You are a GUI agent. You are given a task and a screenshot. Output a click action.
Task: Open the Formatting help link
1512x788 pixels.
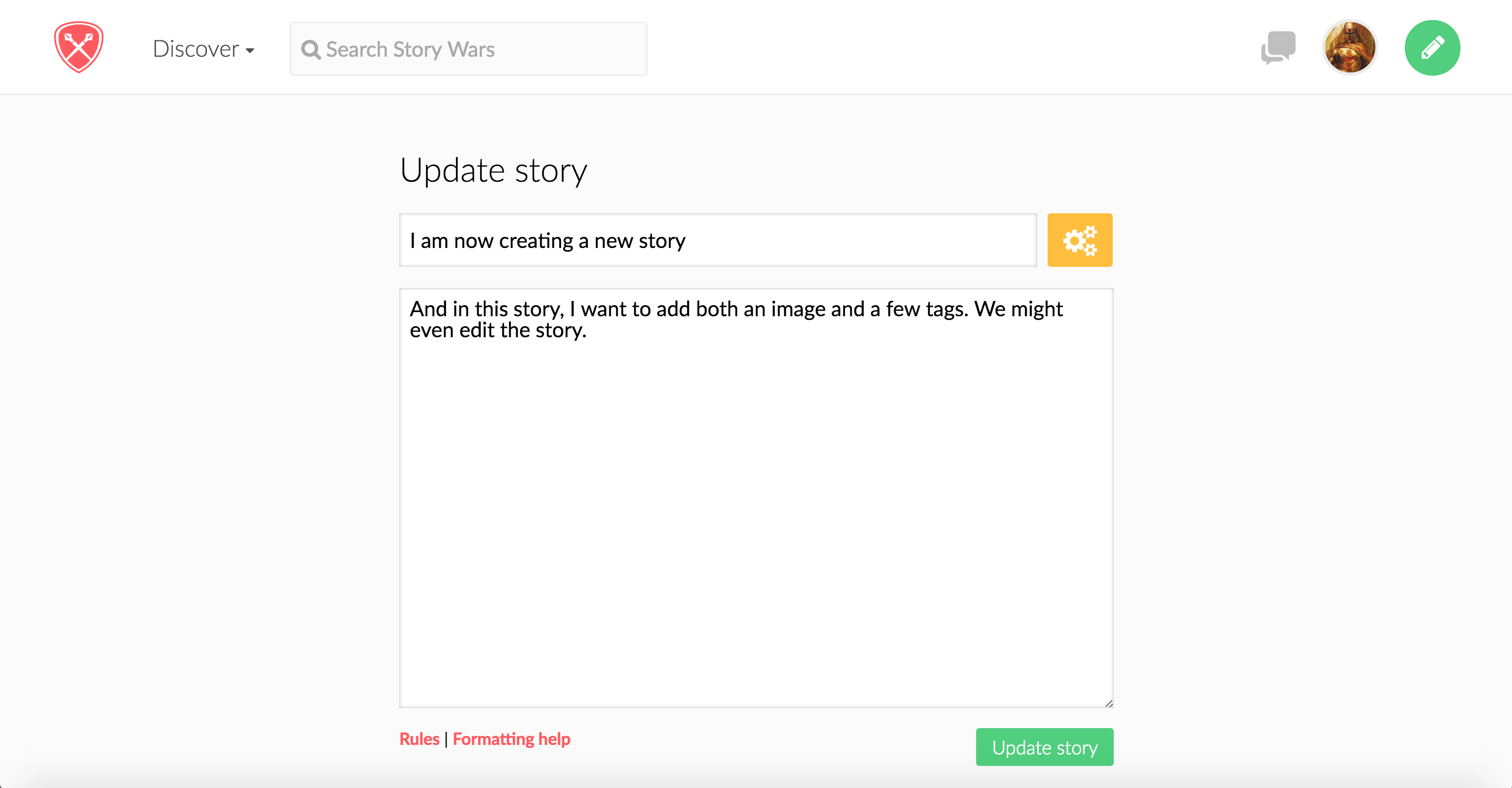(x=511, y=739)
